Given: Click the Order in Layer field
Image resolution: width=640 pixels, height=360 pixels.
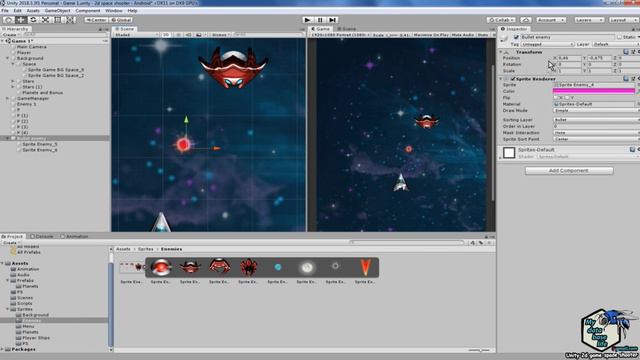Looking at the screenshot, I should point(596,126).
